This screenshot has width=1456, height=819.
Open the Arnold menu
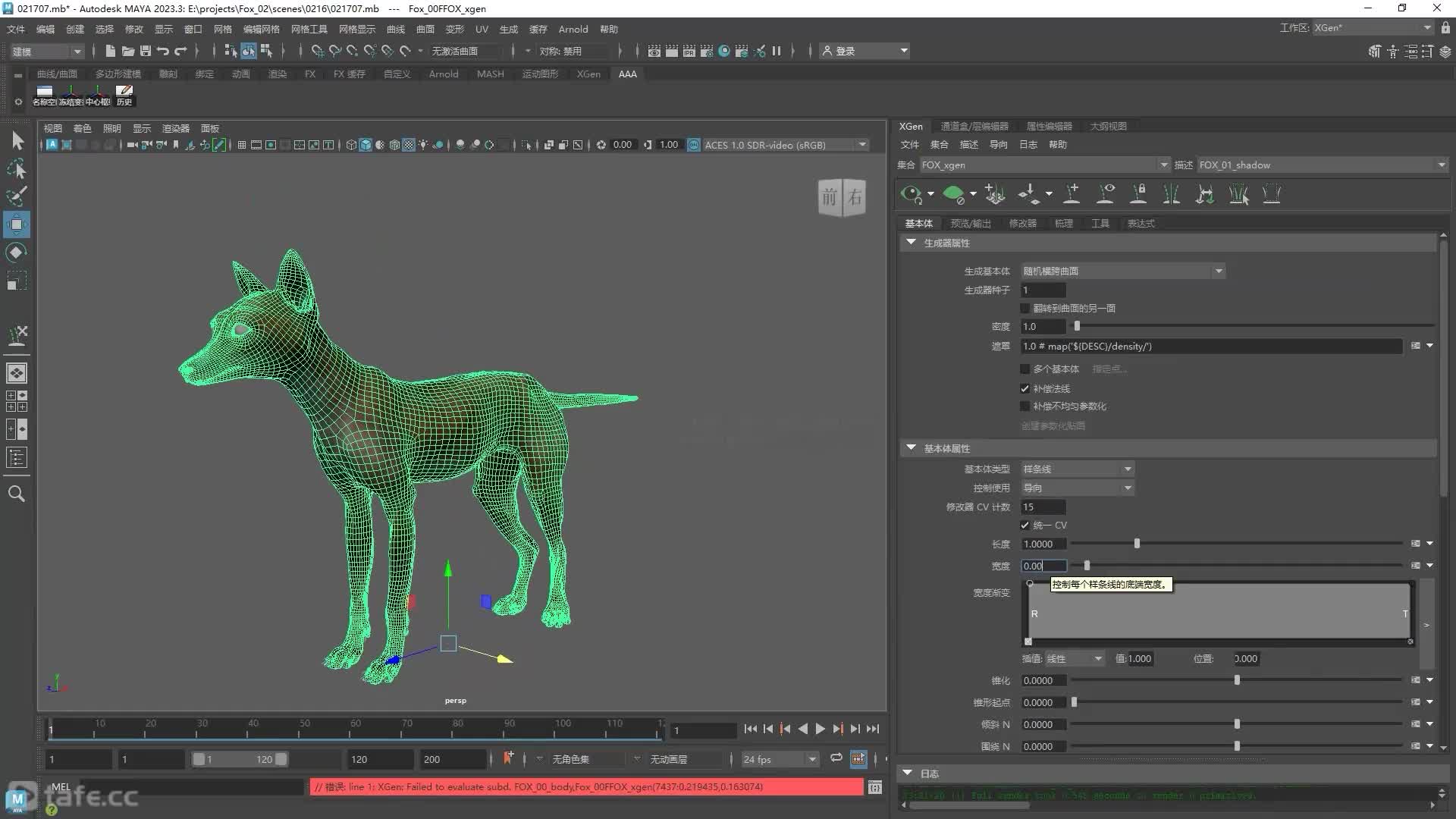573,29
